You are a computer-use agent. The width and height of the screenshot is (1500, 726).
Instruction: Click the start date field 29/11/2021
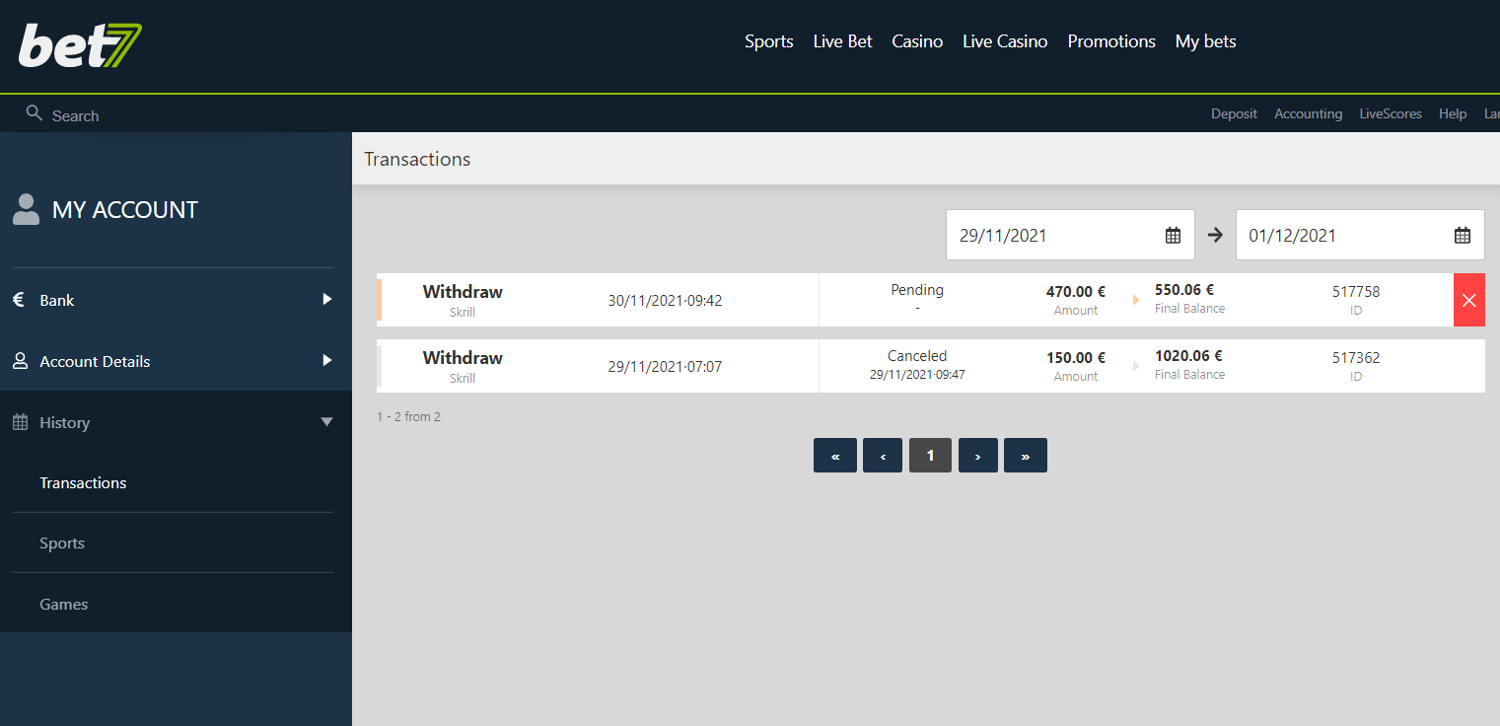(1050, 236)
